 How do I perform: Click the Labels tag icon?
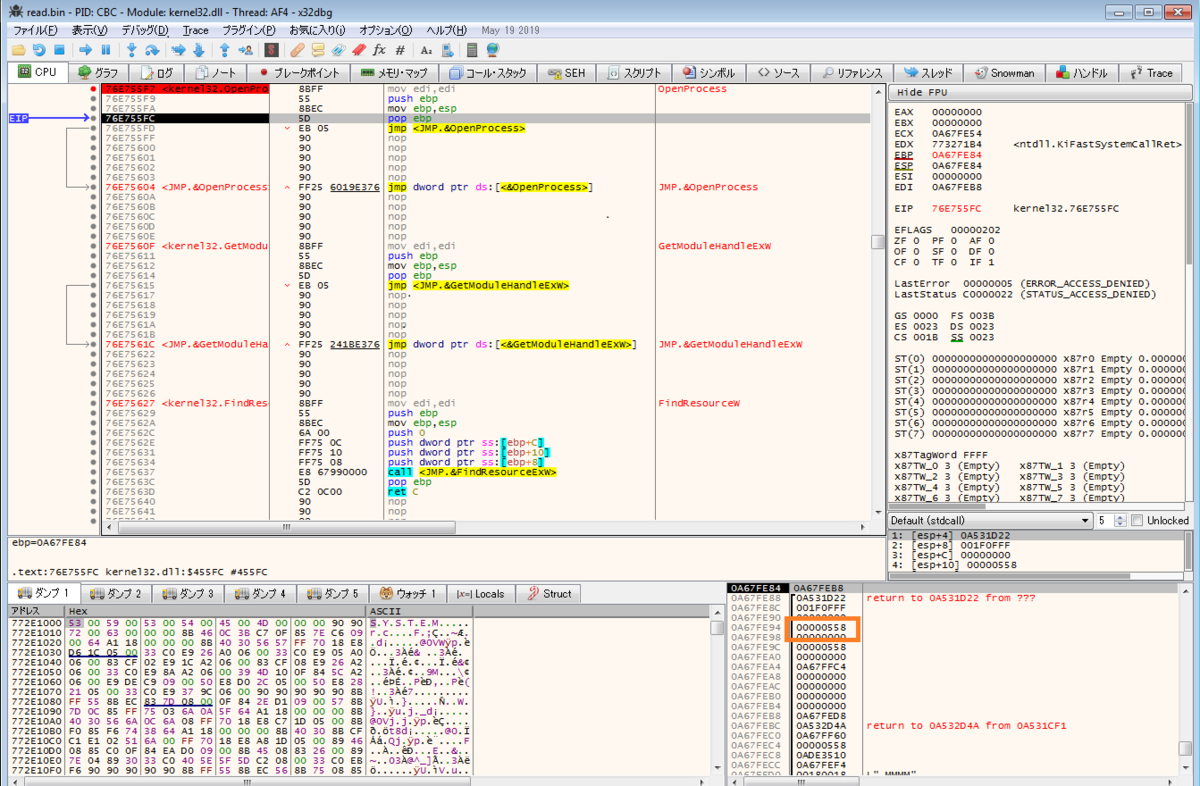coord(338,49)
